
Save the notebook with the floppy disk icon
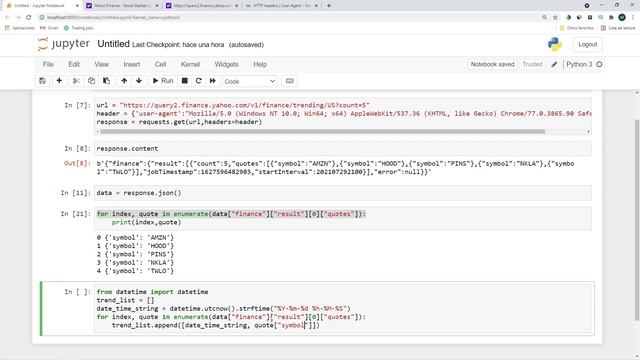pos(42,81)
